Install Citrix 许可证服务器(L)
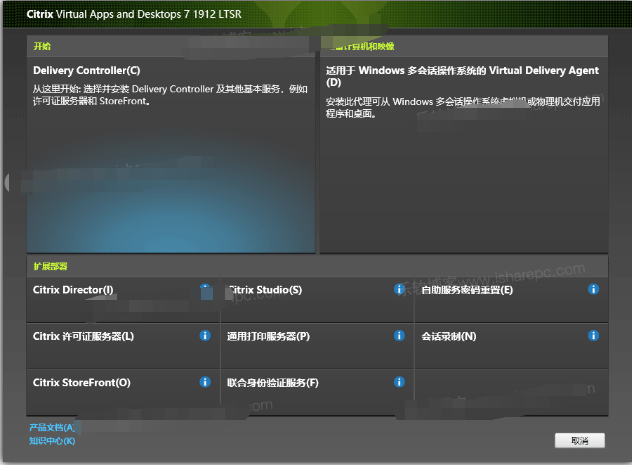 point(123,346)
